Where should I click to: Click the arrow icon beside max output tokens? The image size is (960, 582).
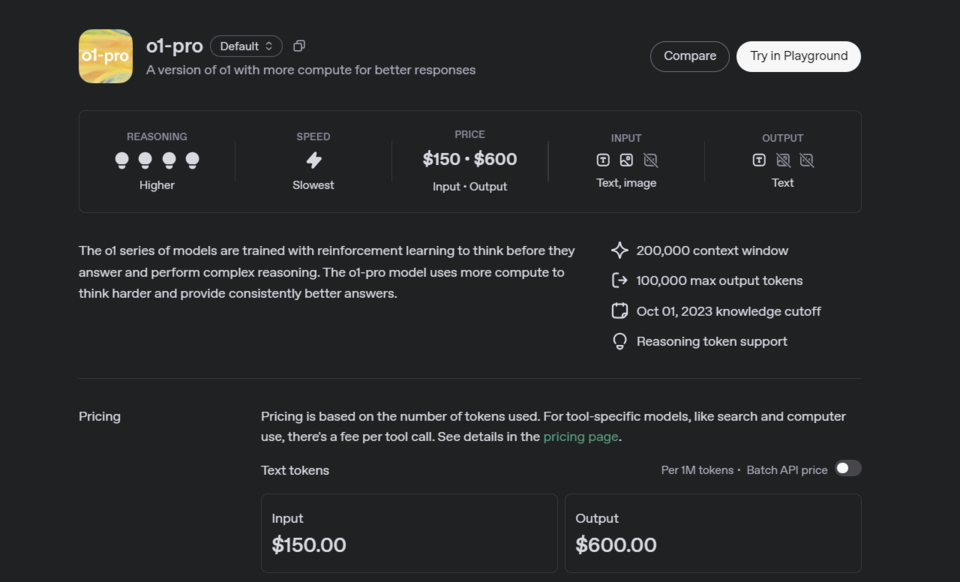(x=620, y=281)
